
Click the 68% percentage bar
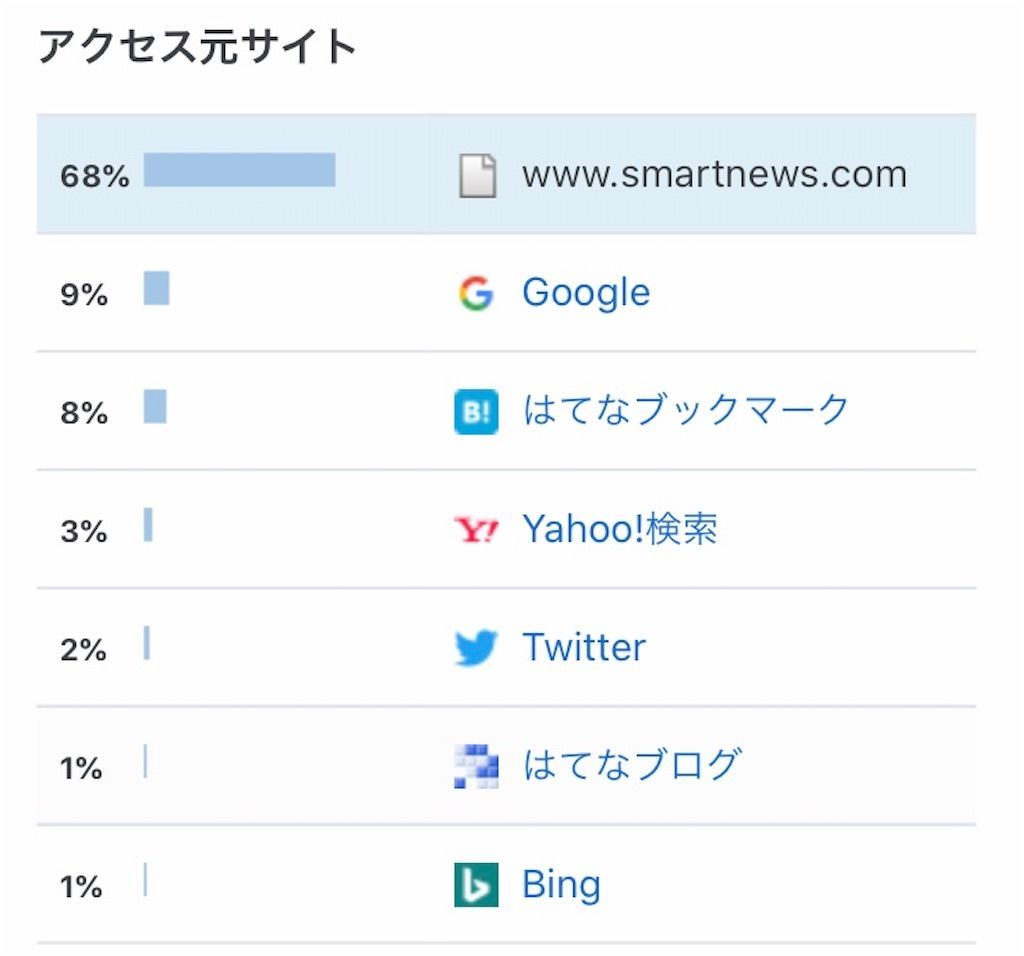click(240, 170)
